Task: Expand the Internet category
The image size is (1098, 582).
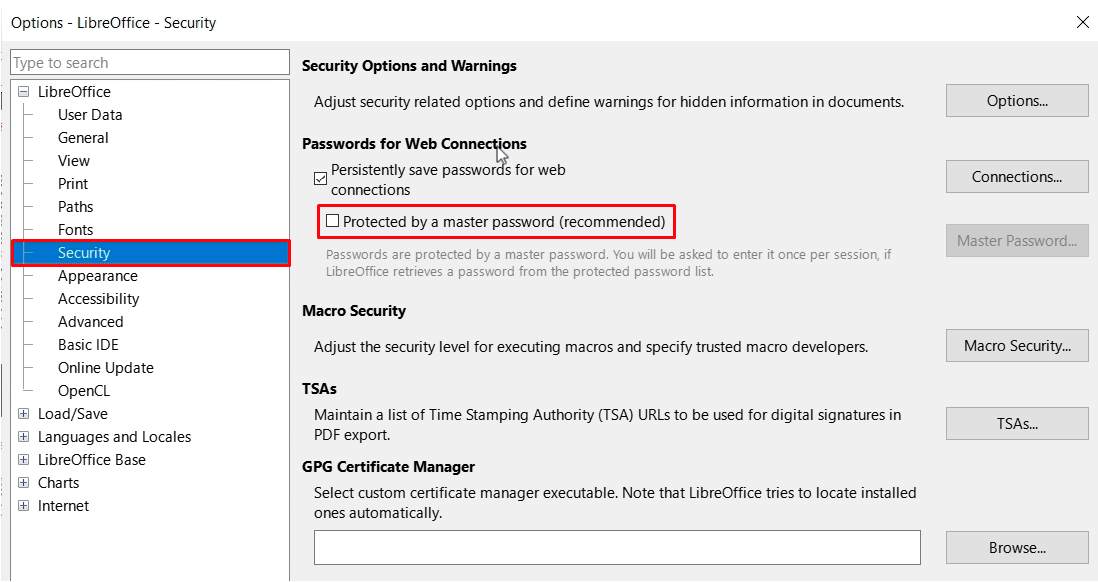Action: tap(24, 506)
